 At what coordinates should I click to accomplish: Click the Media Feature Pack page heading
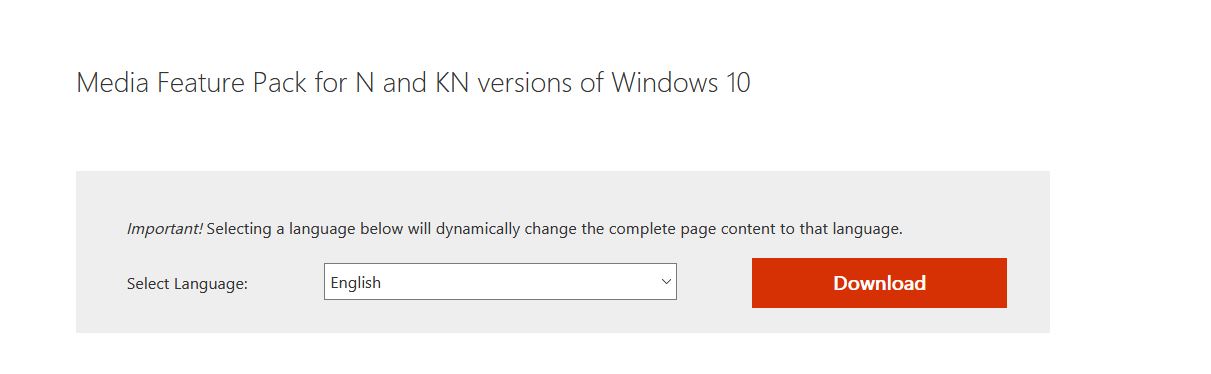(x=413, y=82)
